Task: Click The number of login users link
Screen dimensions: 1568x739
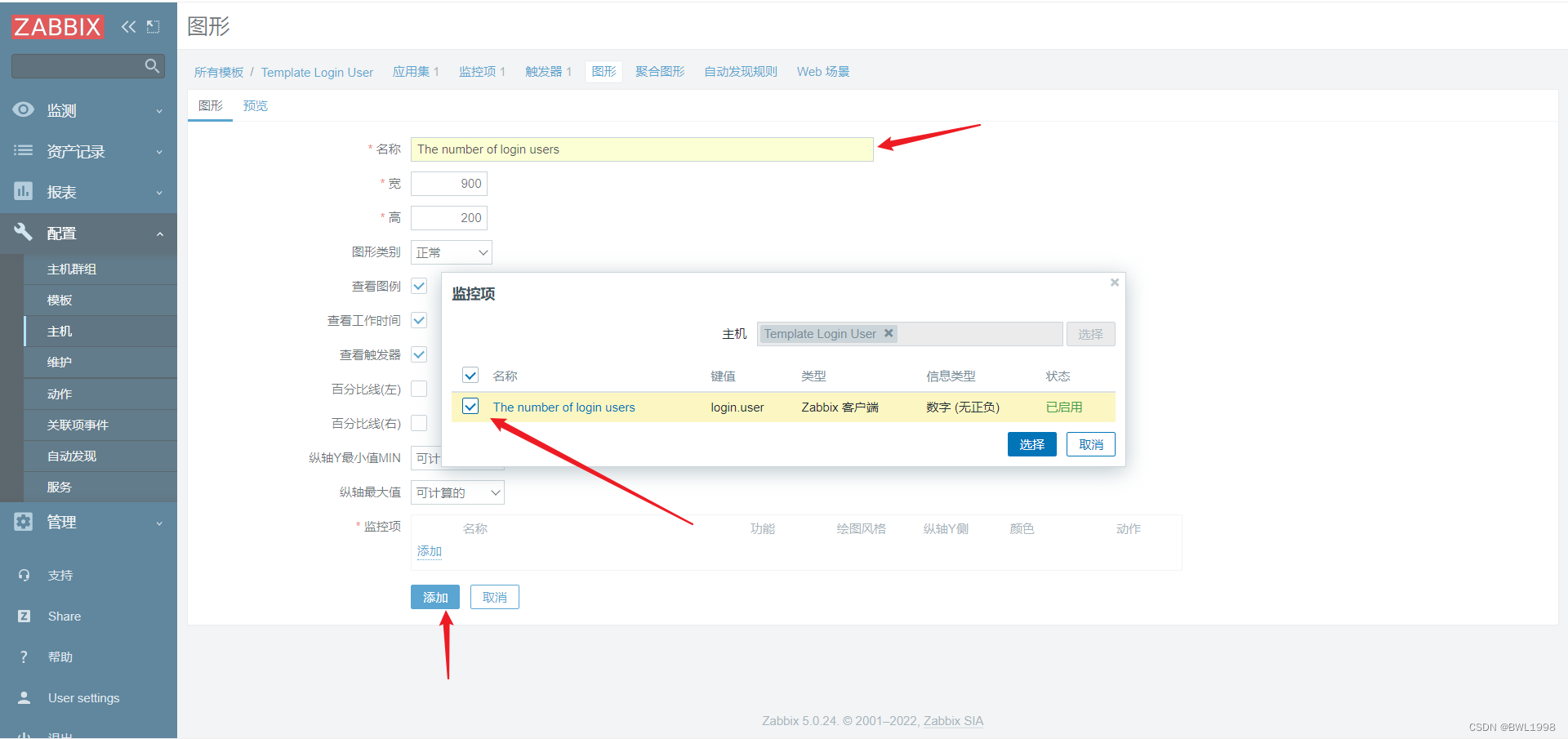Action: pos(563,407)
